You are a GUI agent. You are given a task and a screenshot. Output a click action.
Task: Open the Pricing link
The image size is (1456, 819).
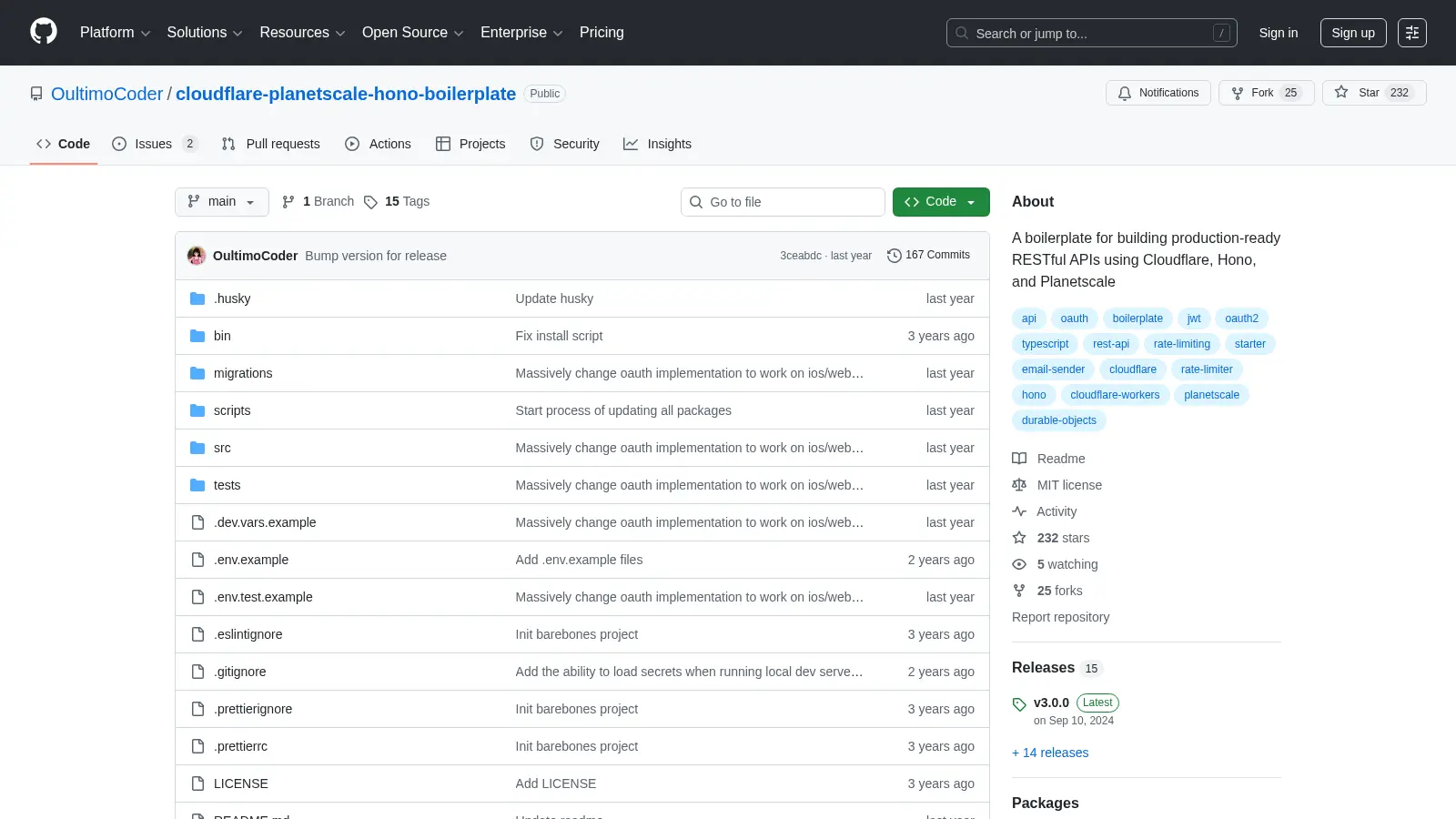[x=602, y=33]
